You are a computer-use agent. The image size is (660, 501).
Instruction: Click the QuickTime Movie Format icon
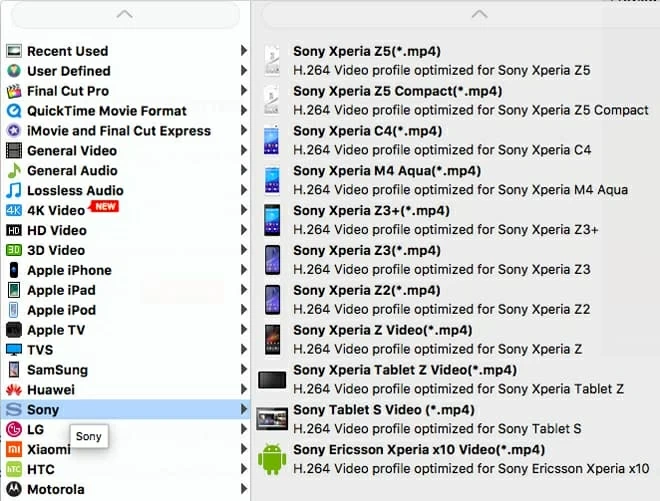tap(14, 111)
